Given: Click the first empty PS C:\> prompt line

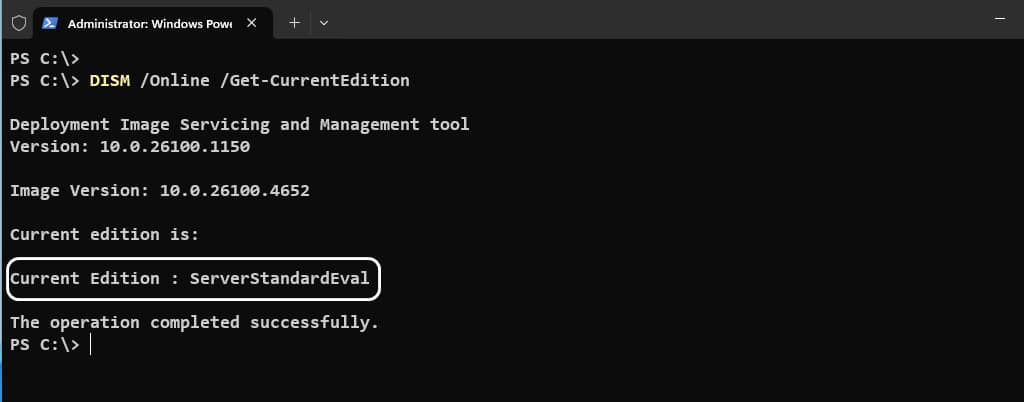Looking at the screenshot, I should [44, 59].
